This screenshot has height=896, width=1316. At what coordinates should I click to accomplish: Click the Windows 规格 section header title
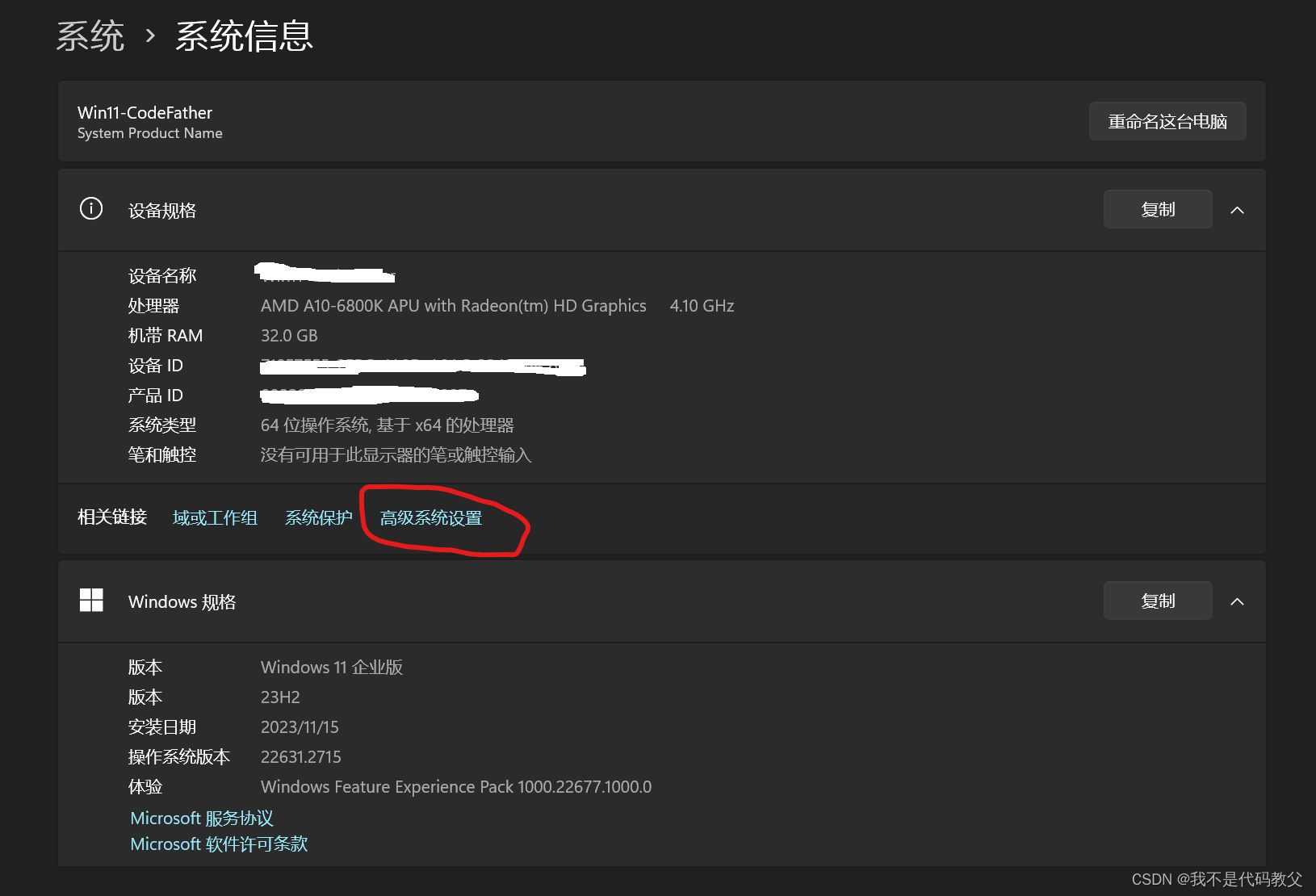point(182,602)
